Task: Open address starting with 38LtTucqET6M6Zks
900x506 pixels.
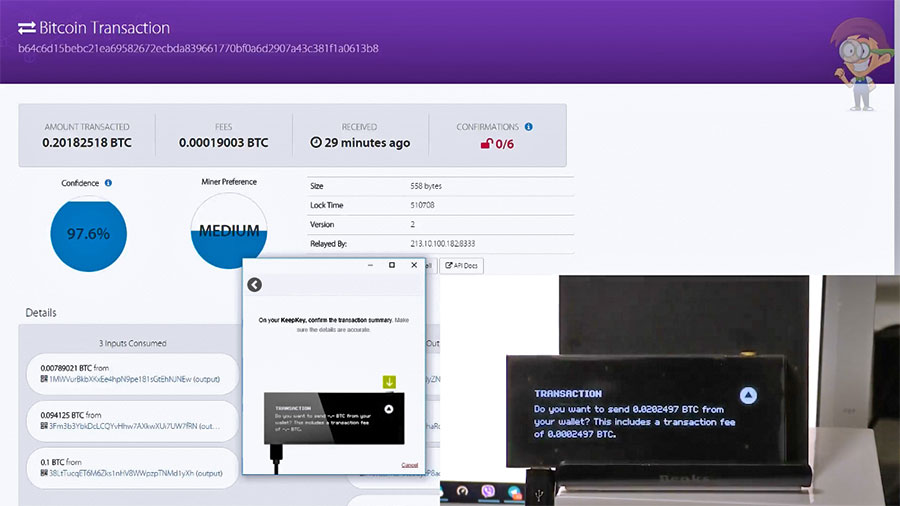Action: click(121, 473)
